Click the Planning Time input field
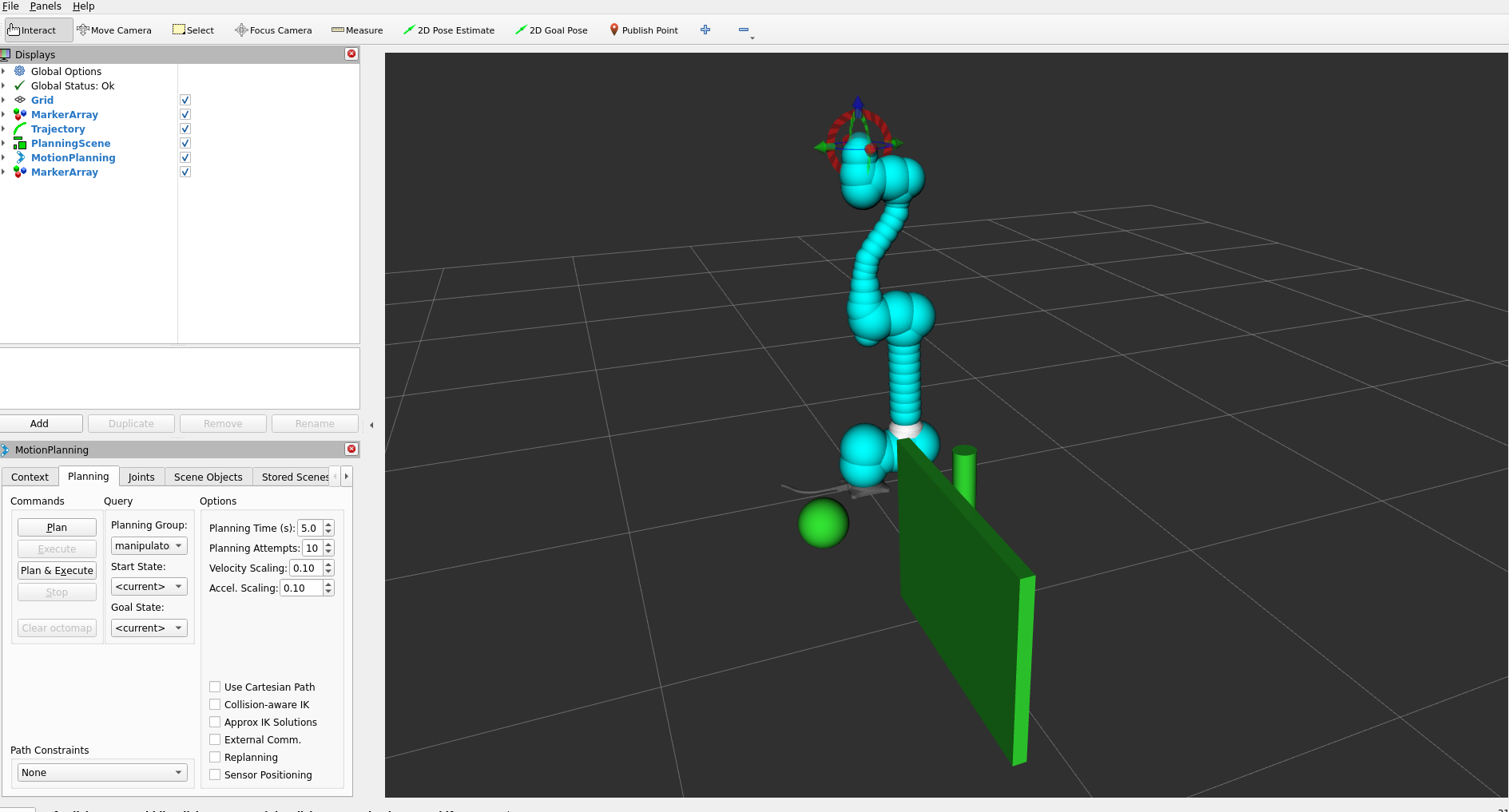 click(309, 528)
